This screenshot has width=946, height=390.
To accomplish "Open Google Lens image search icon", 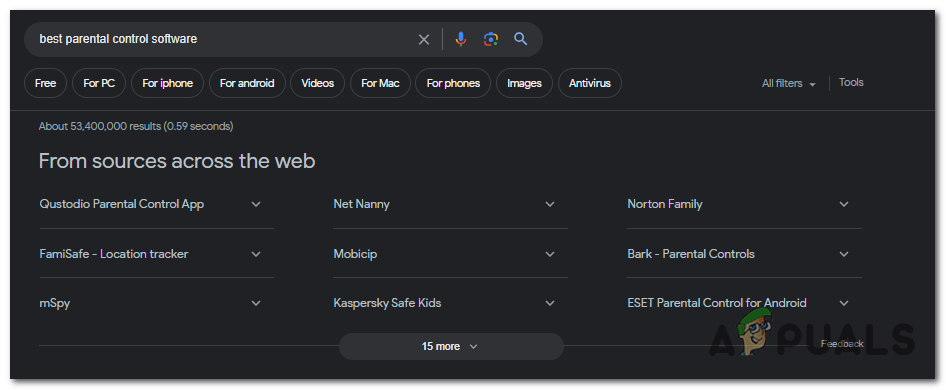I will [491, 40].
